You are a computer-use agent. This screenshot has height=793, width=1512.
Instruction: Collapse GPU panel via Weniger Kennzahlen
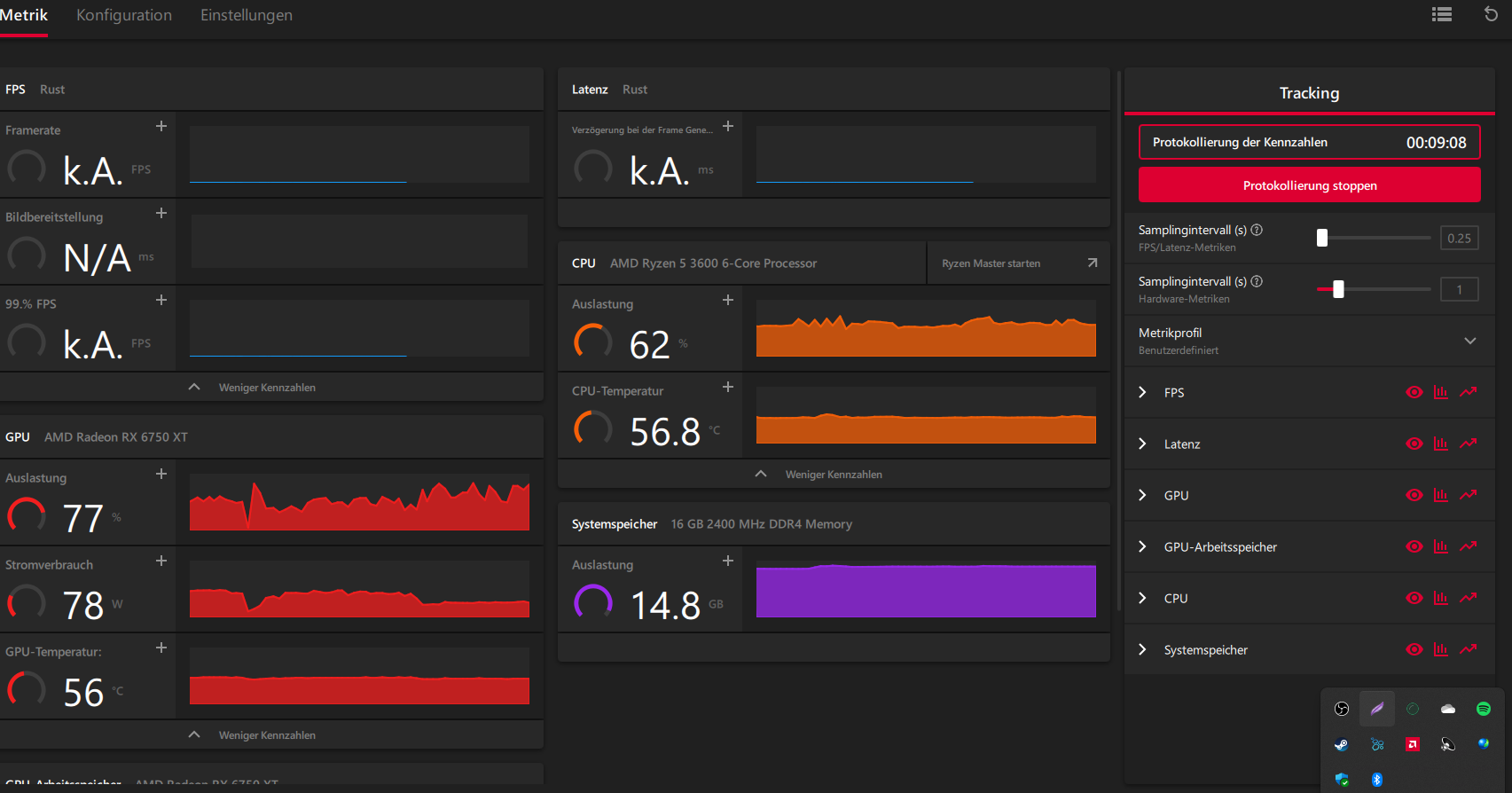(x=253, y=735)
